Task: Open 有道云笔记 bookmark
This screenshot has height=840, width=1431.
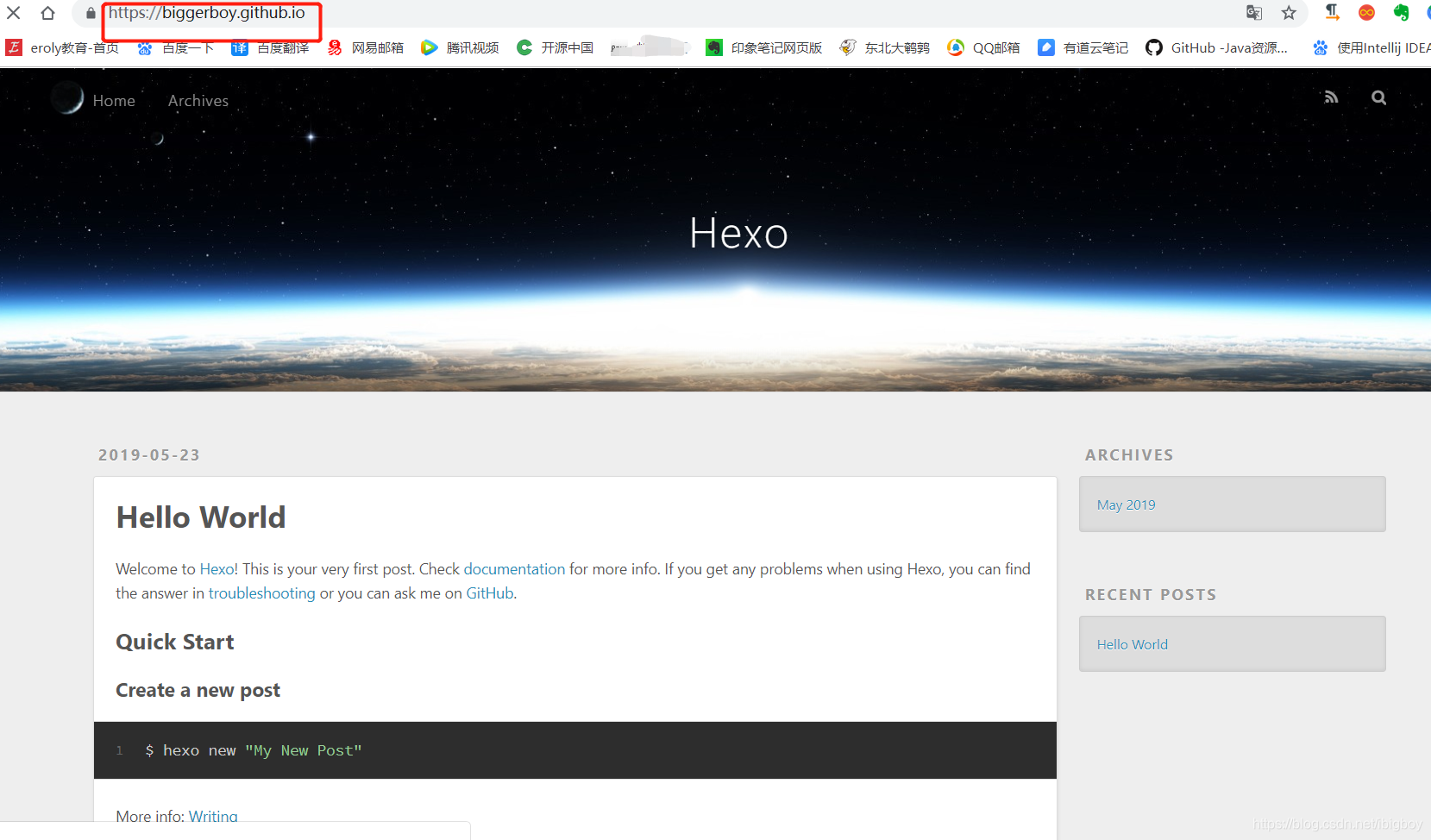Action: (x=1083, y=47)
